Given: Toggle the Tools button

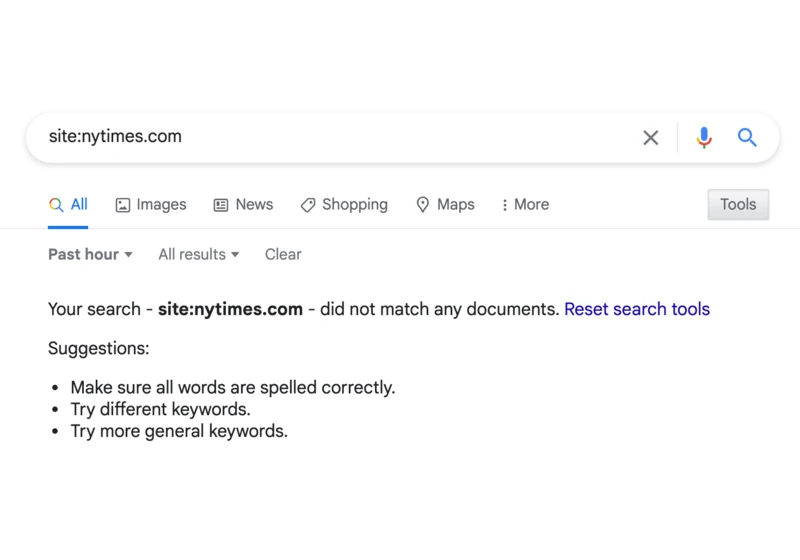Looking at the screenshot, I should coord(738,205).
